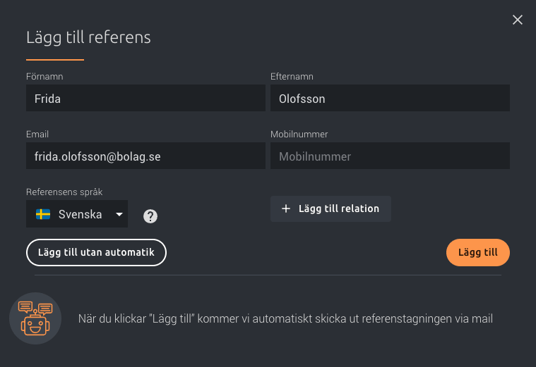Image resolution: width=536 pixels, height=367 pixels.
Task: Click the help question mark icon
Action: pos(150,216)
